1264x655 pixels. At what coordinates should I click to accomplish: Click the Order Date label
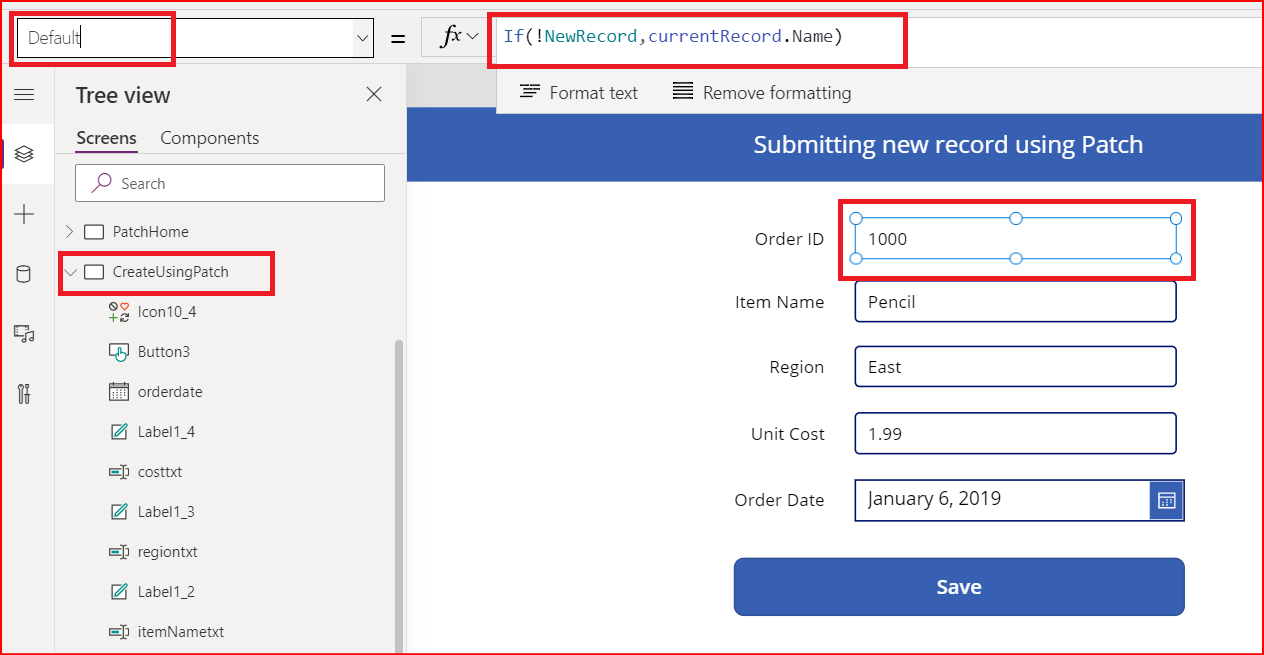click(x=780, y=500)
